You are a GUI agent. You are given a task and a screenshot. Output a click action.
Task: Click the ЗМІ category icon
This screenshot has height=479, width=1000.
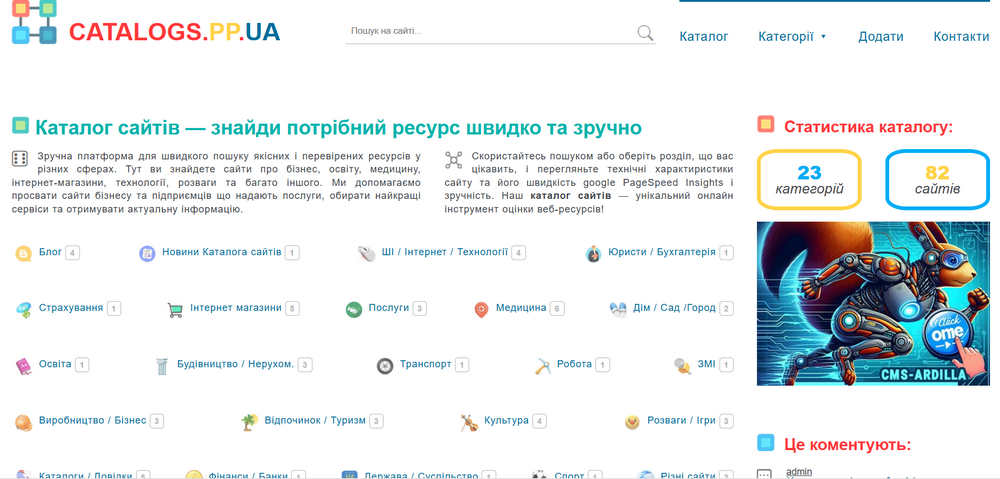(x=682, y=365)
